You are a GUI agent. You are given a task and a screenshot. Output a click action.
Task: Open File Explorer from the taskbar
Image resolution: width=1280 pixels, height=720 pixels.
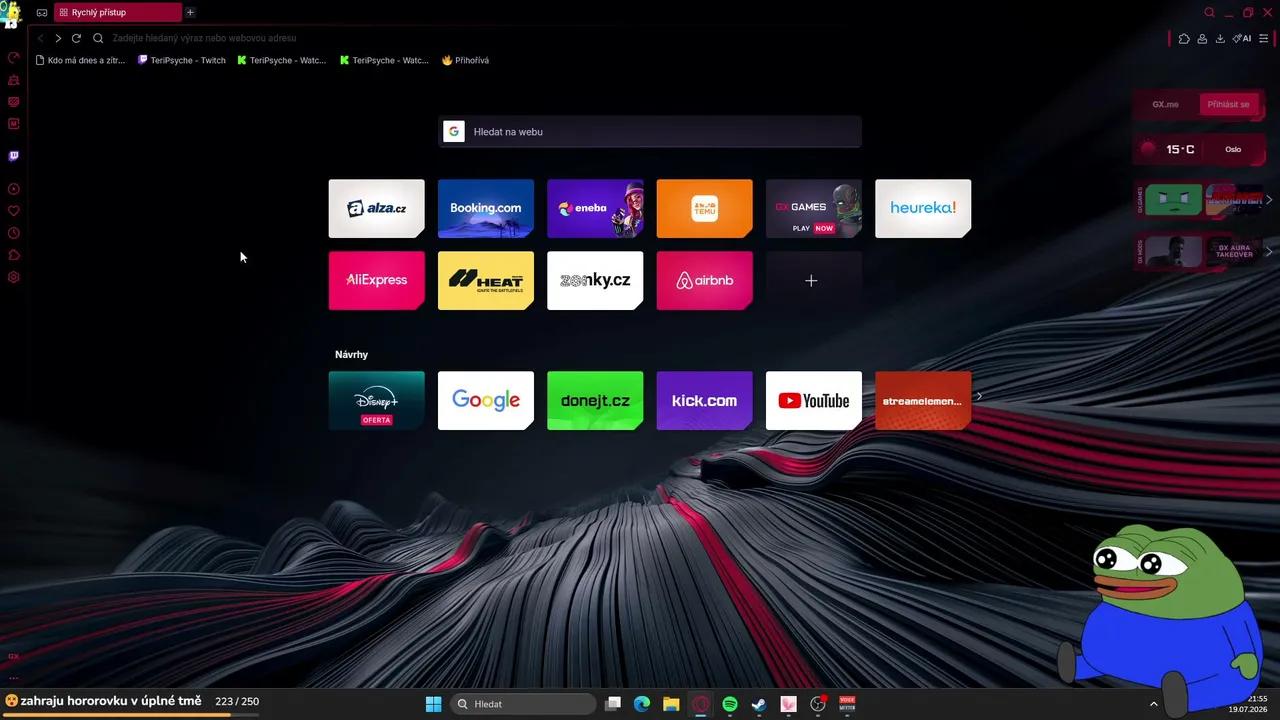tap(671, 704)
